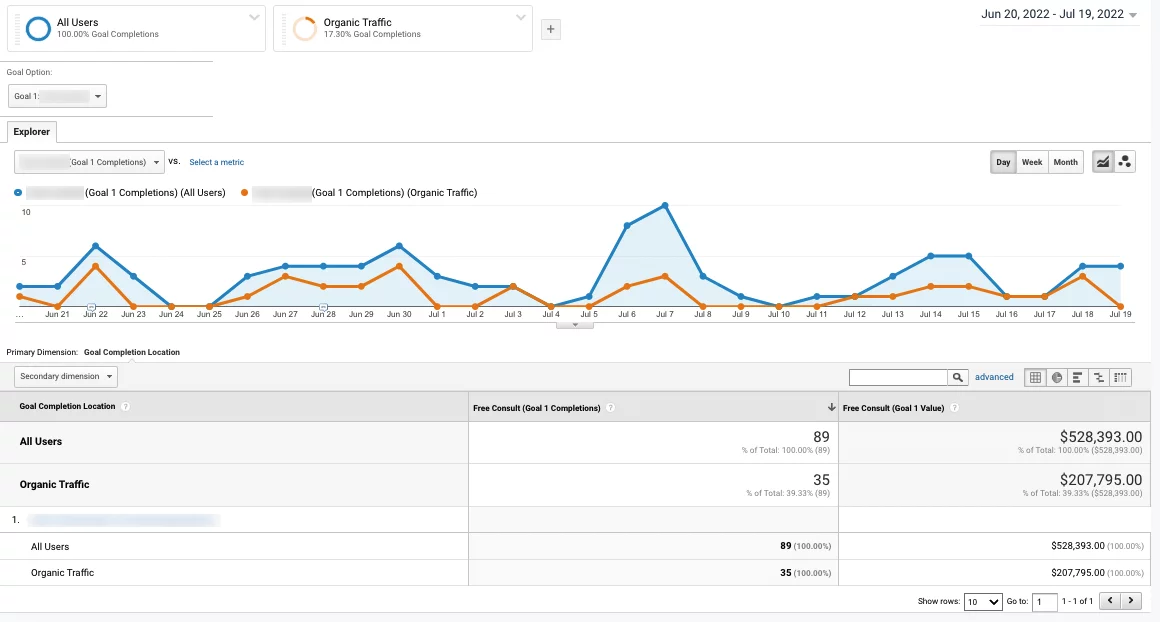The image size is (1160, 622).
Task: Select the Pivot table view icon
Action: click(x=1121, y=377)
